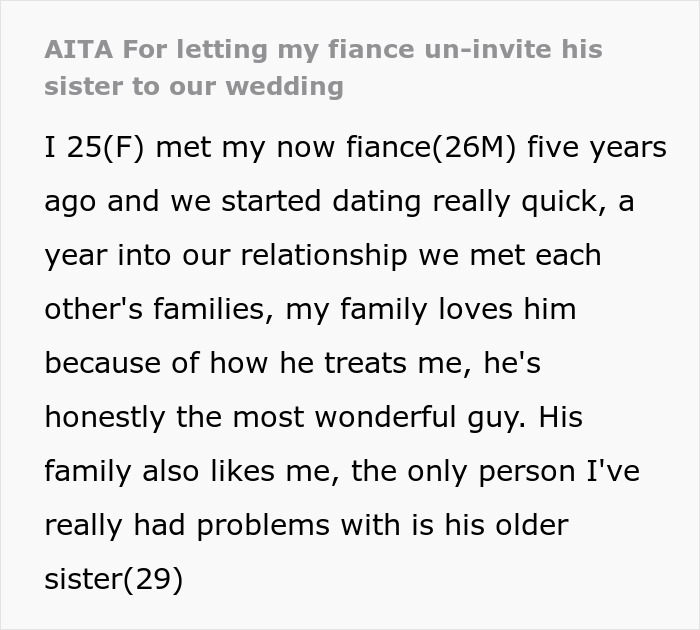Click "sister(29)" on the last line

click(x=114, y=579)
